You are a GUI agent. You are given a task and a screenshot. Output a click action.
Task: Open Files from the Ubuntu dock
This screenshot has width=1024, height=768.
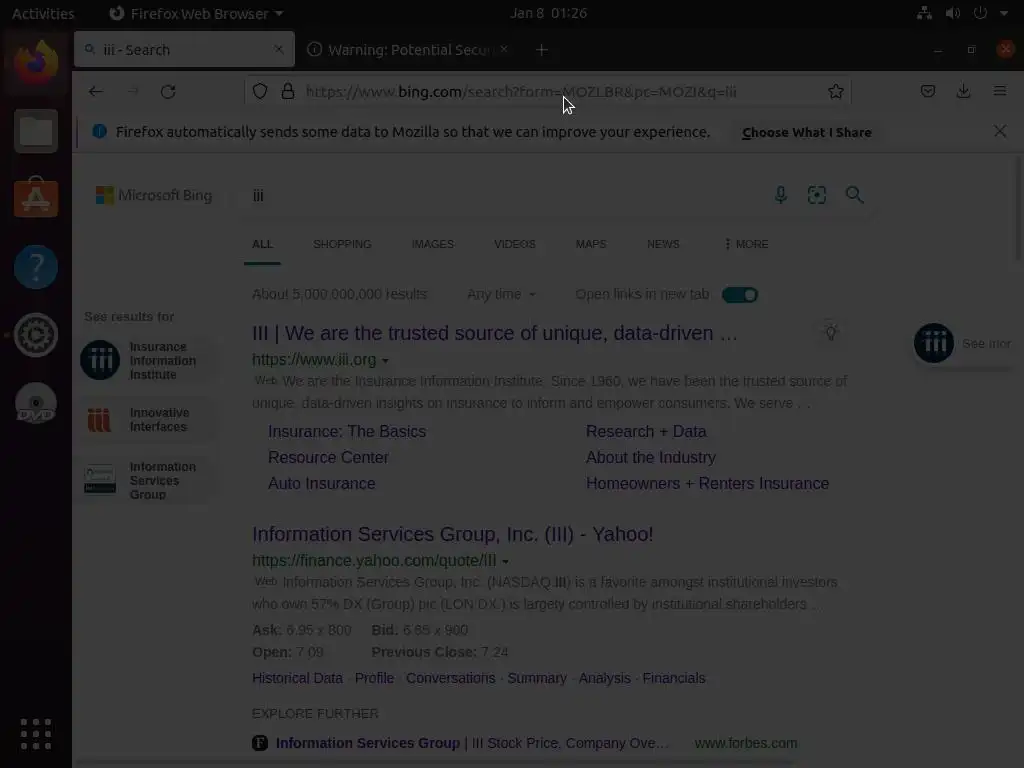(36, 131)
